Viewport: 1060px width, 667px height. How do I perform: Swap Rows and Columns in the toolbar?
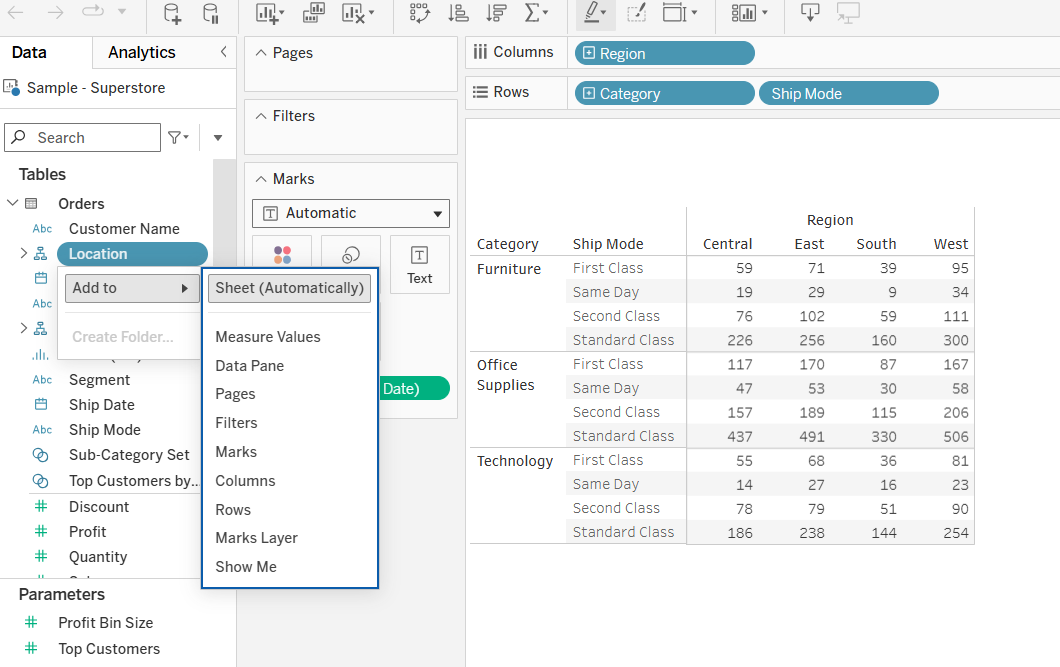coord(419,15)
